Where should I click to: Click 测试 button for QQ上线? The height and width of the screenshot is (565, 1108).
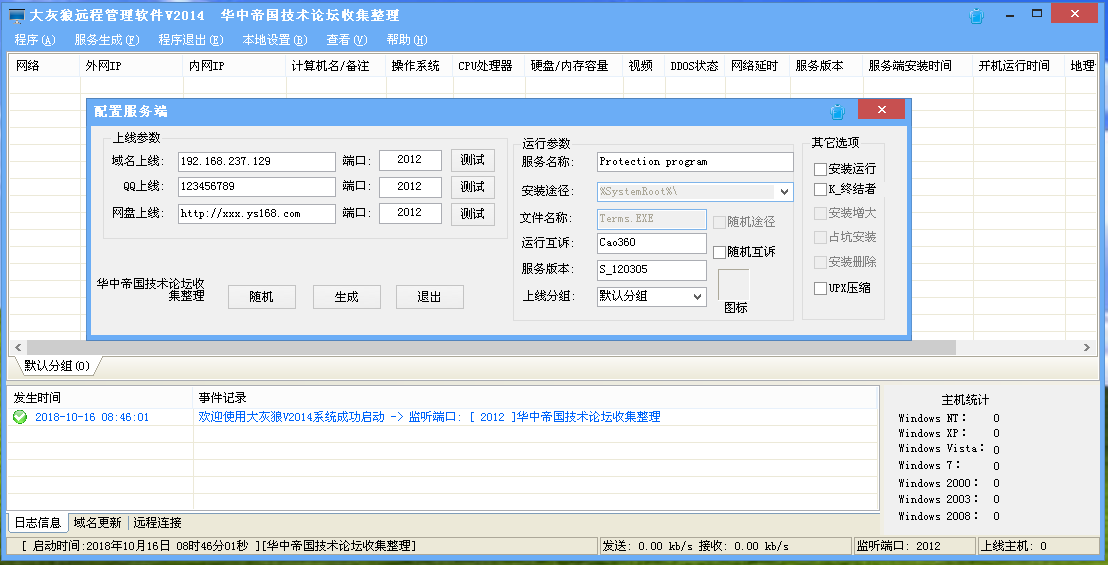click(473, 187)
